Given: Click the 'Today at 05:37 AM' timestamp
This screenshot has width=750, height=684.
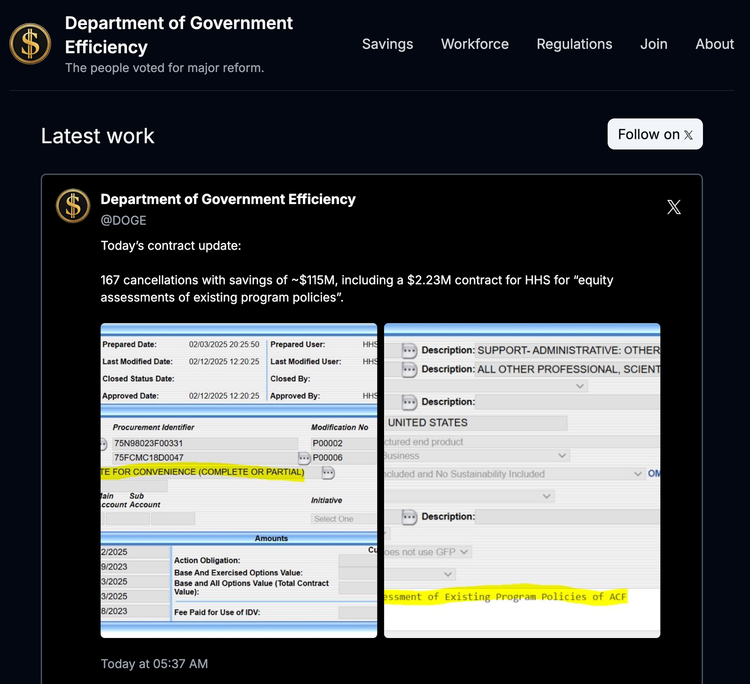Looking at the screenshot, I should point(154,664).
